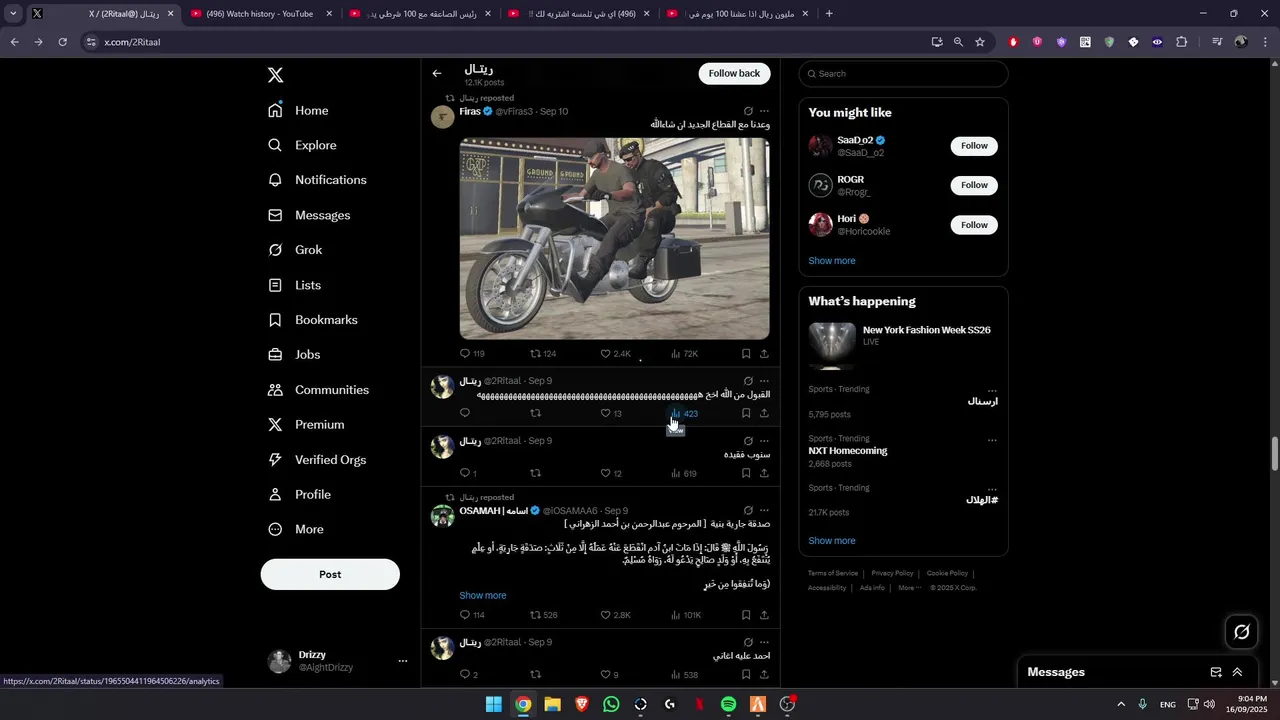
Task: Reload the page
Action: tap(63, 42)
